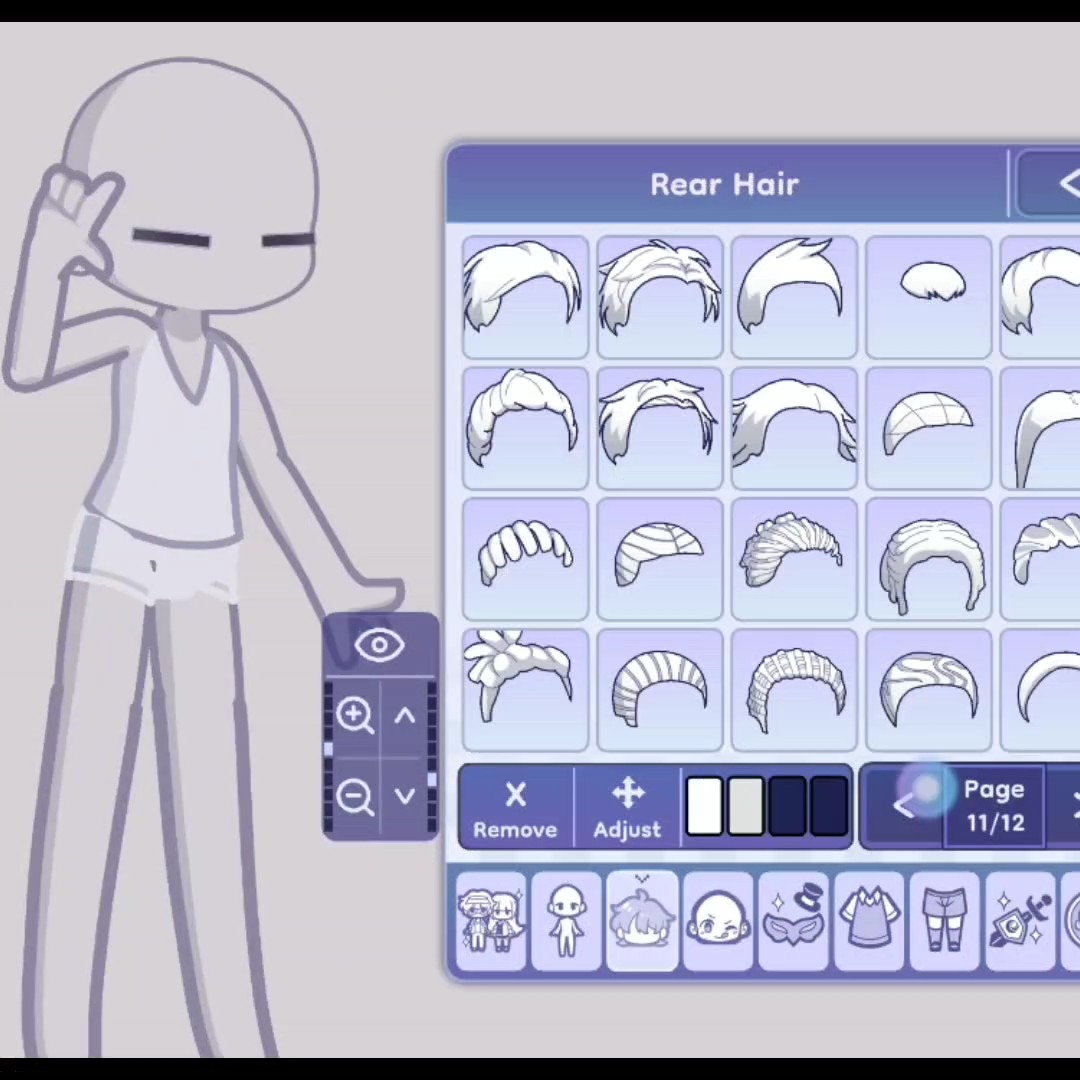This screenshot has width=1080, height=1080.
Task: Open the sword props category icon
Action: 1020,921
